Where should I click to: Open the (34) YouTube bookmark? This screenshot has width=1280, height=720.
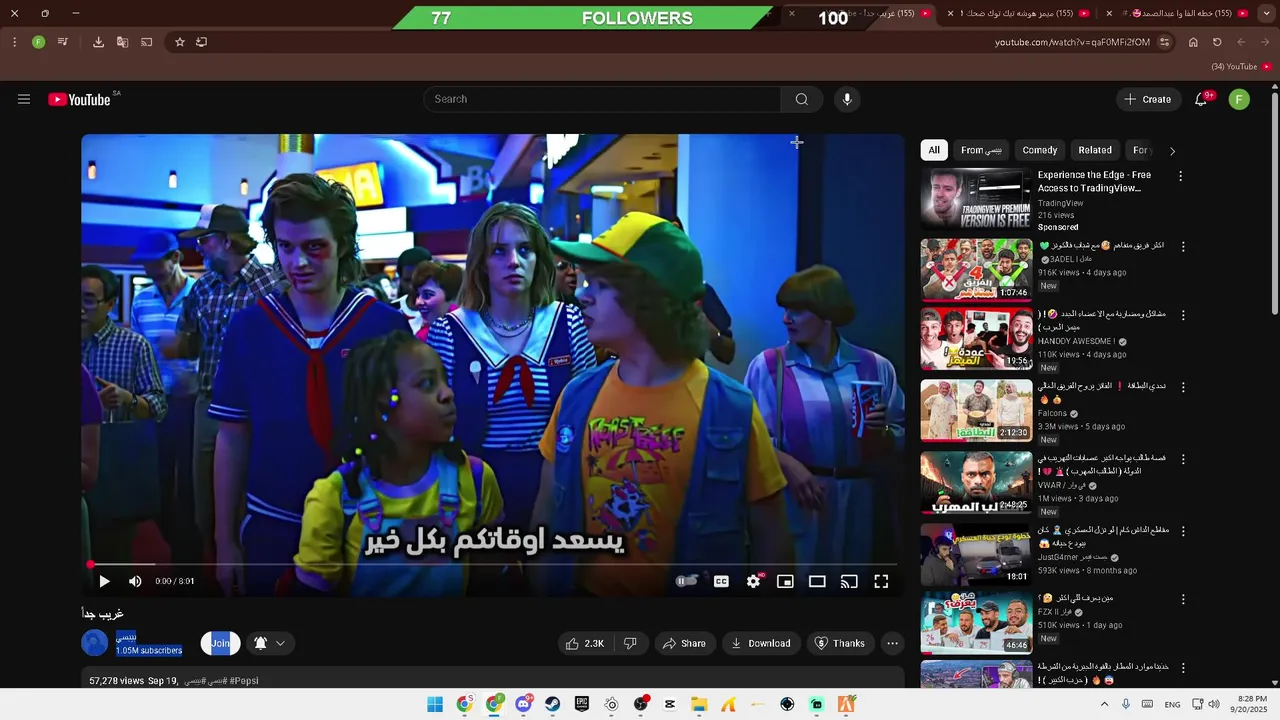1241,67
